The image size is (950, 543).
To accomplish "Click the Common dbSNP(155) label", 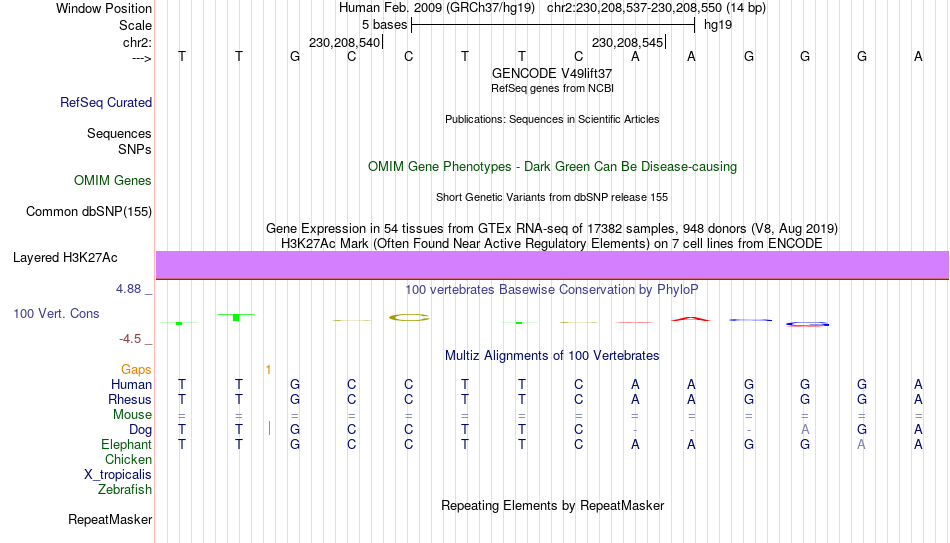I will tap(89, 212).
